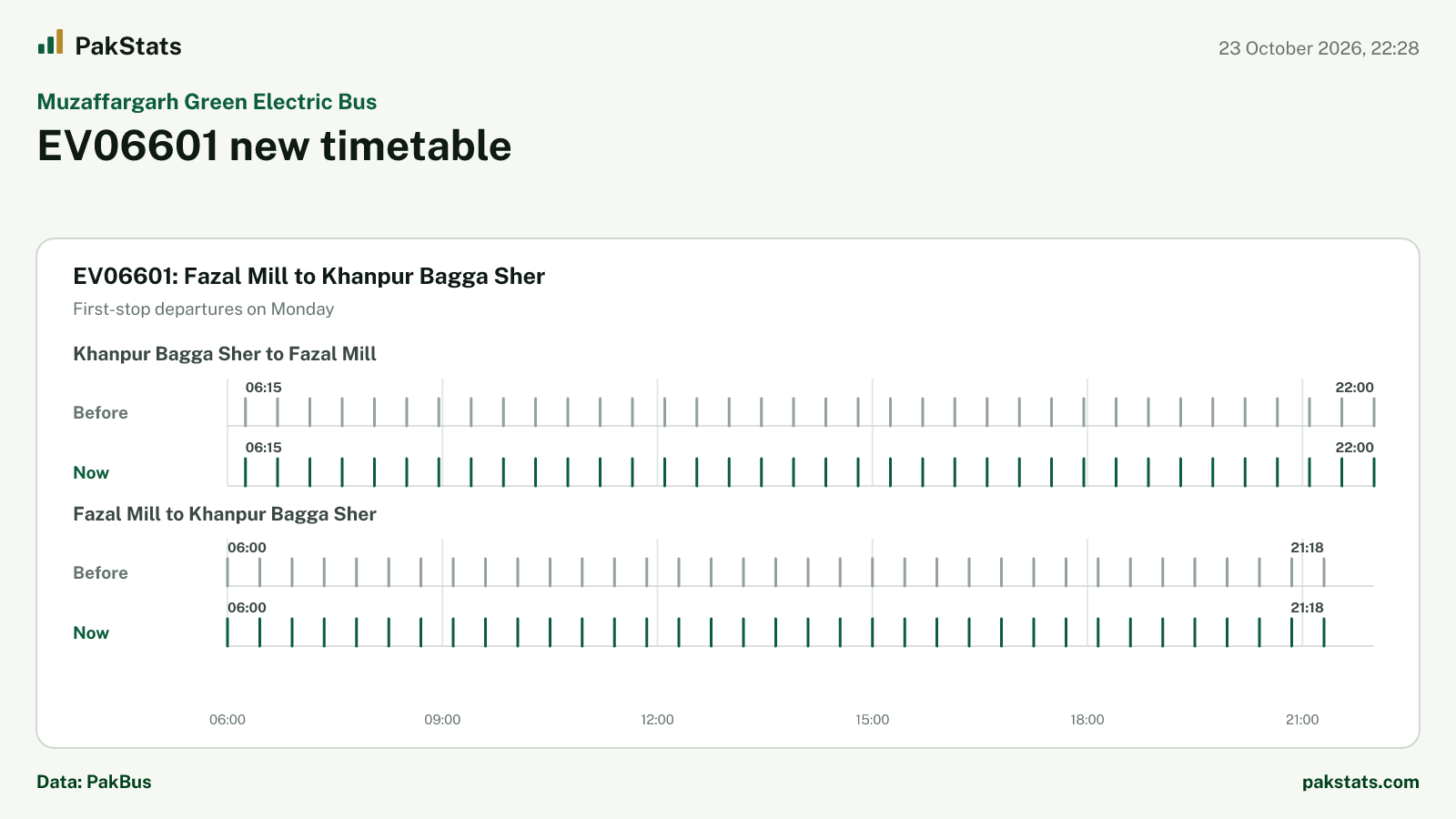Click the Data: PakBus source credit

pos(94,782)
